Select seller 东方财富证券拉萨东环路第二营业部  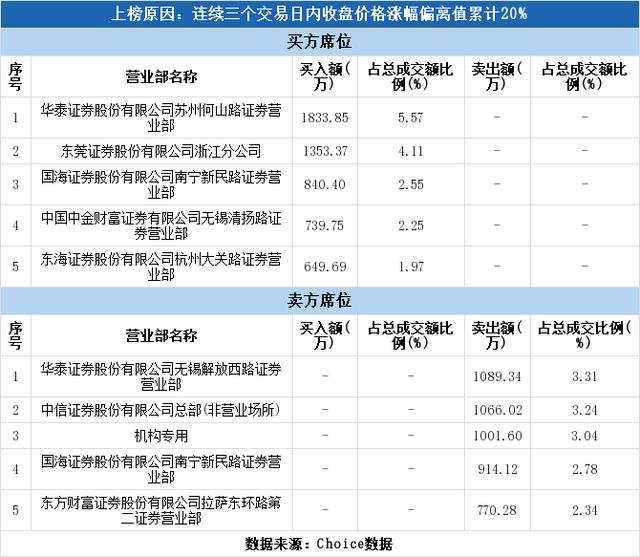click(x=161, y=510)
